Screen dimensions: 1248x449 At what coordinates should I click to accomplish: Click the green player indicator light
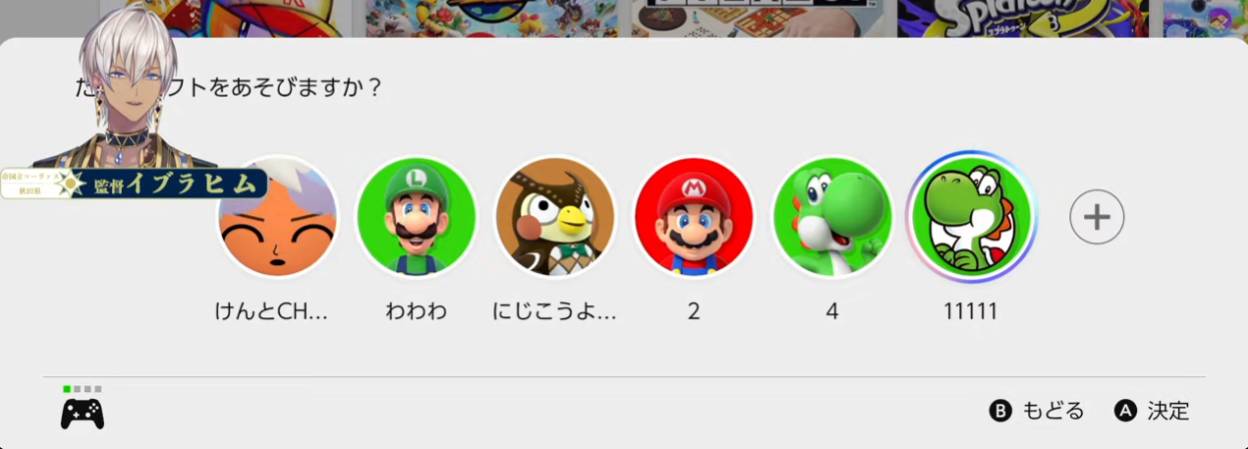(66, 388)
